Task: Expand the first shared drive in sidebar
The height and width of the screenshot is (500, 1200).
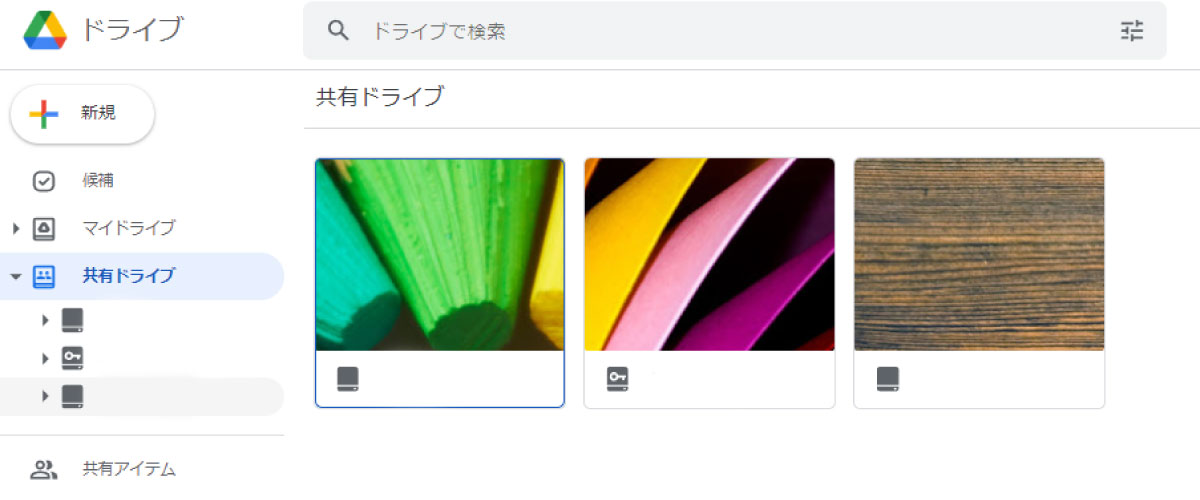Action: 45,320
